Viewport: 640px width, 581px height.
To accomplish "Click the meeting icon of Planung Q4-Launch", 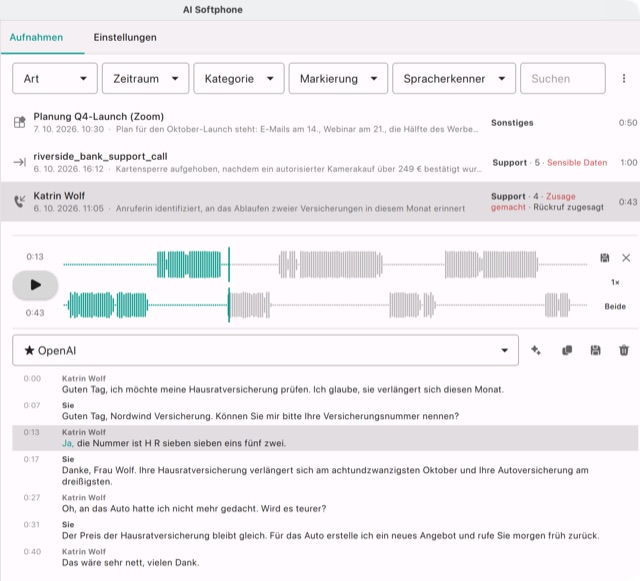I will point(20,122).
